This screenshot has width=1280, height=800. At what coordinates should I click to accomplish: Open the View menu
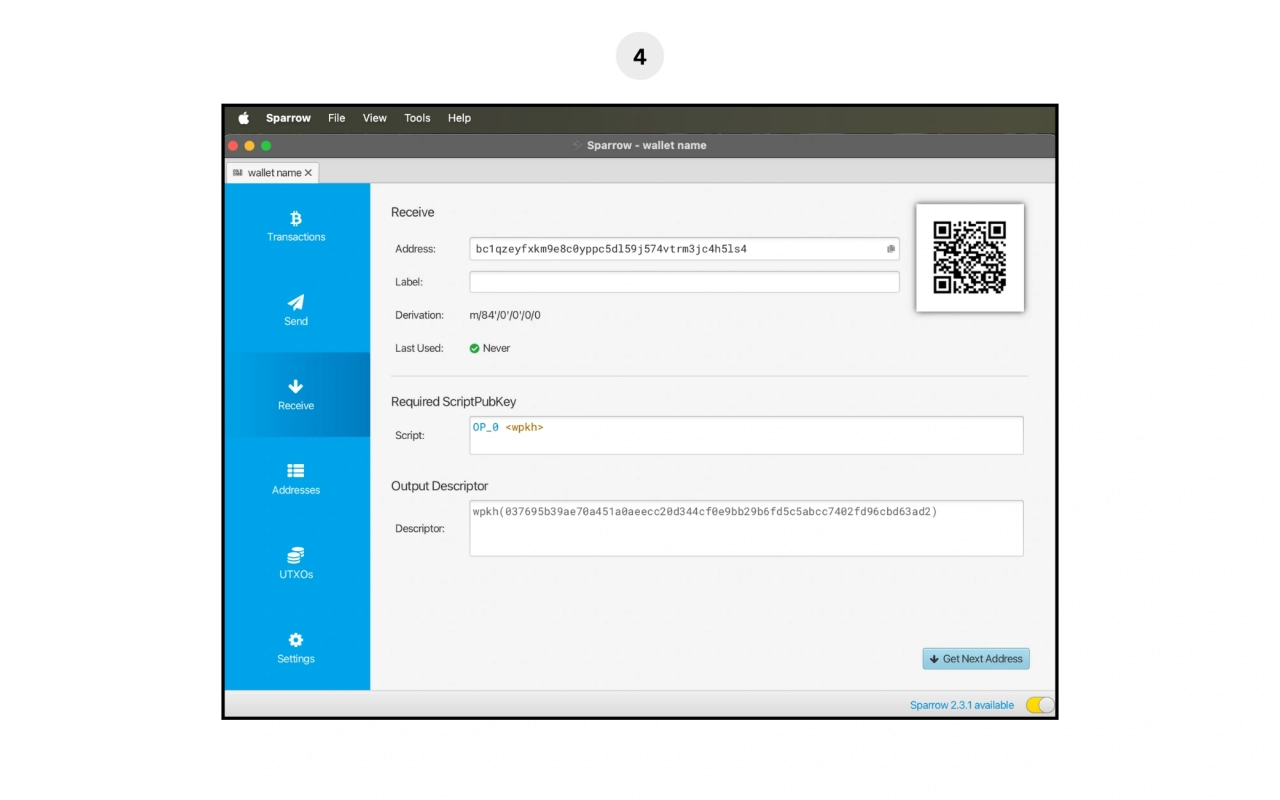(375, 118)
